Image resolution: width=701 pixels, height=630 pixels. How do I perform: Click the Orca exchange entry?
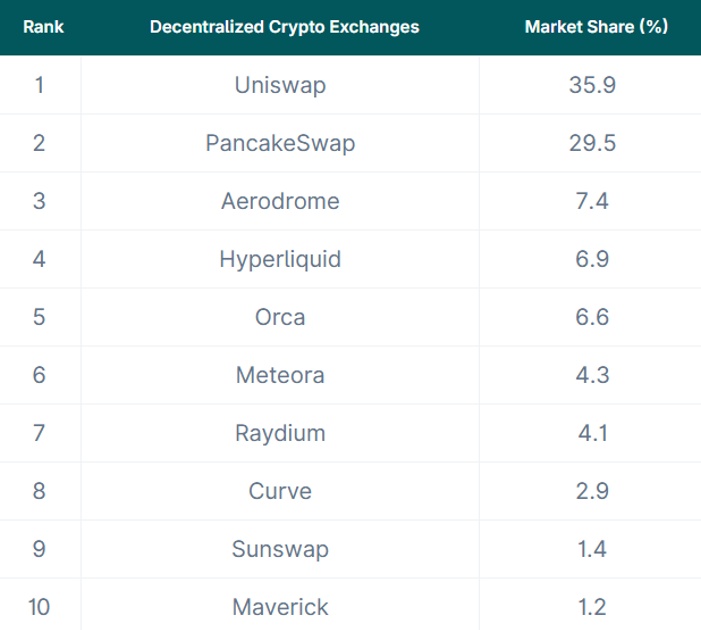tap(280, 317)
